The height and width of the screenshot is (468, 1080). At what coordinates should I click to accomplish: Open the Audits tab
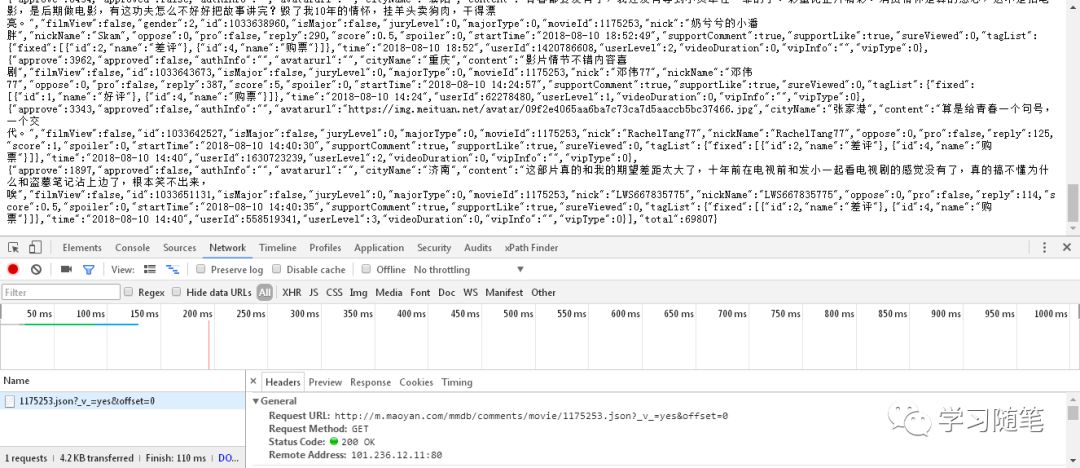(x=478, y=247)
